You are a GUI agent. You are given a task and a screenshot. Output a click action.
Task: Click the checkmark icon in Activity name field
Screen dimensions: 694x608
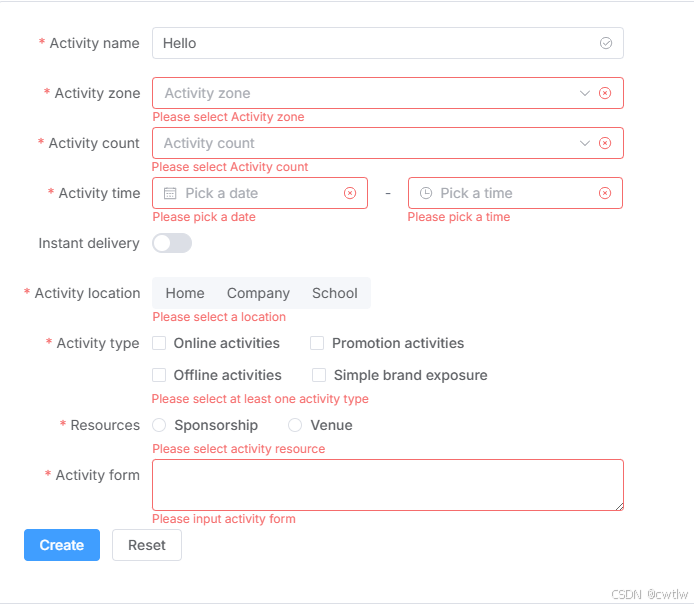[x=605, y=43]
